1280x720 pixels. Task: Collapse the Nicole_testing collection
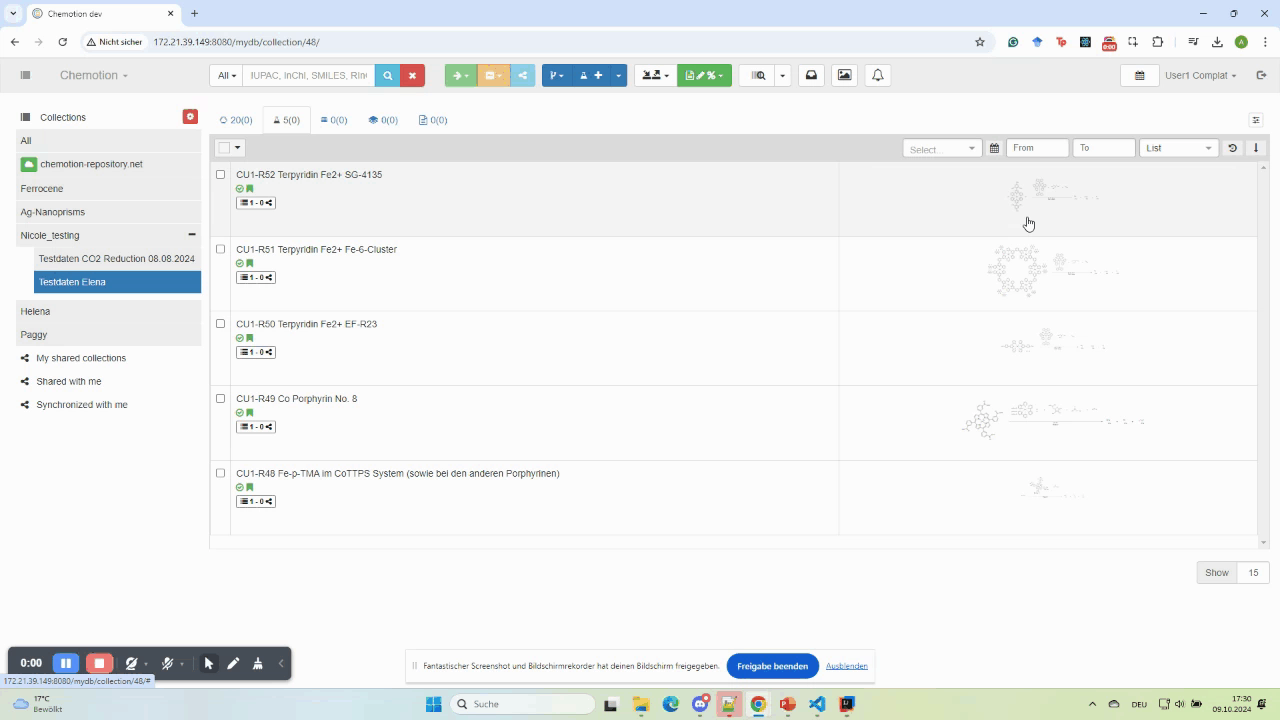(191, 235)
